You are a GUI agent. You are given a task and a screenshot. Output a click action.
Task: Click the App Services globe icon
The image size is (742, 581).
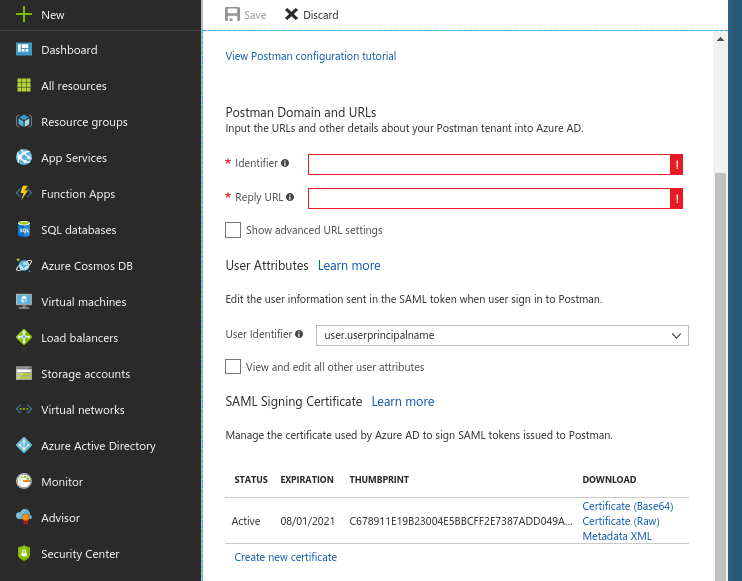[x=24, y=157]
